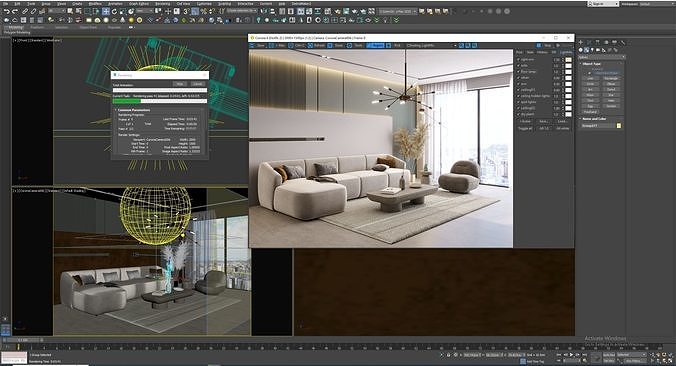Uncheck the spot lights LightMix layer
This screenshot has width=676, height=366.
tap(518, 102)
